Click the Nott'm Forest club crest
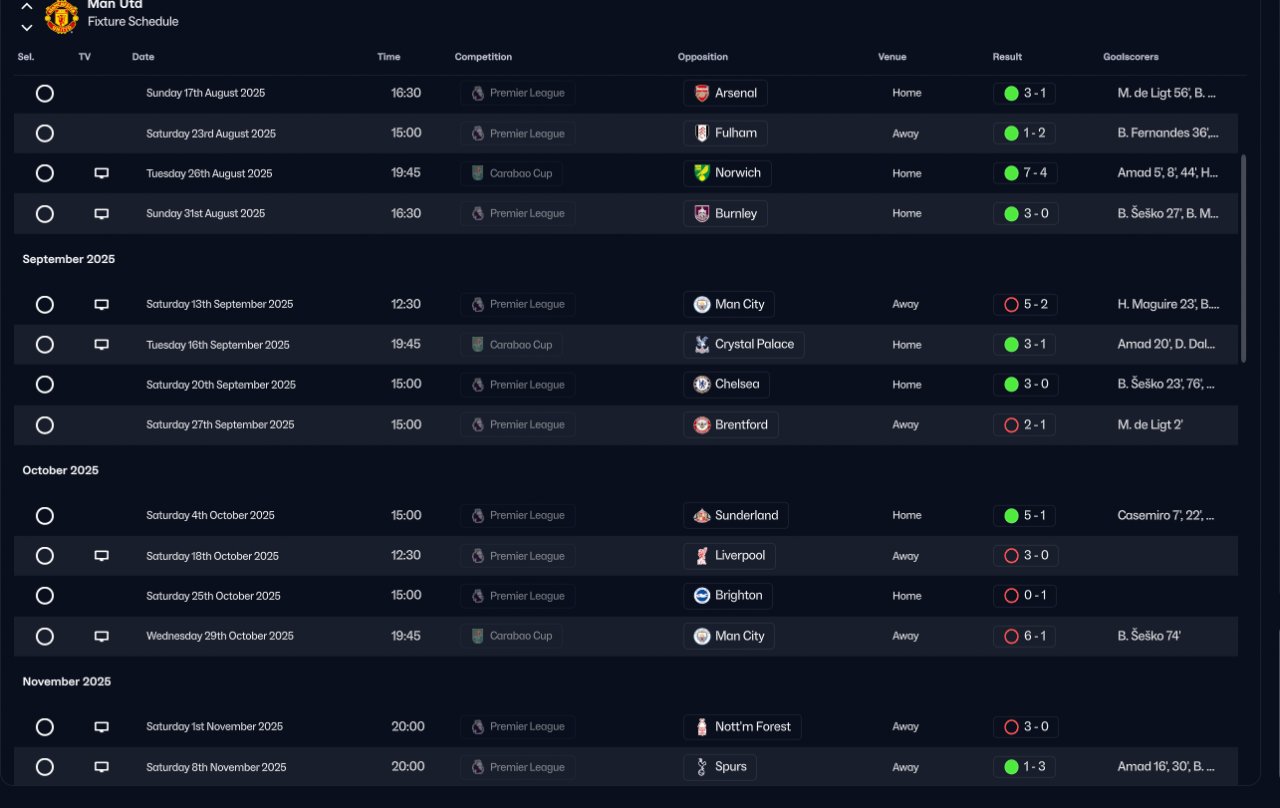 pos(702,727)
